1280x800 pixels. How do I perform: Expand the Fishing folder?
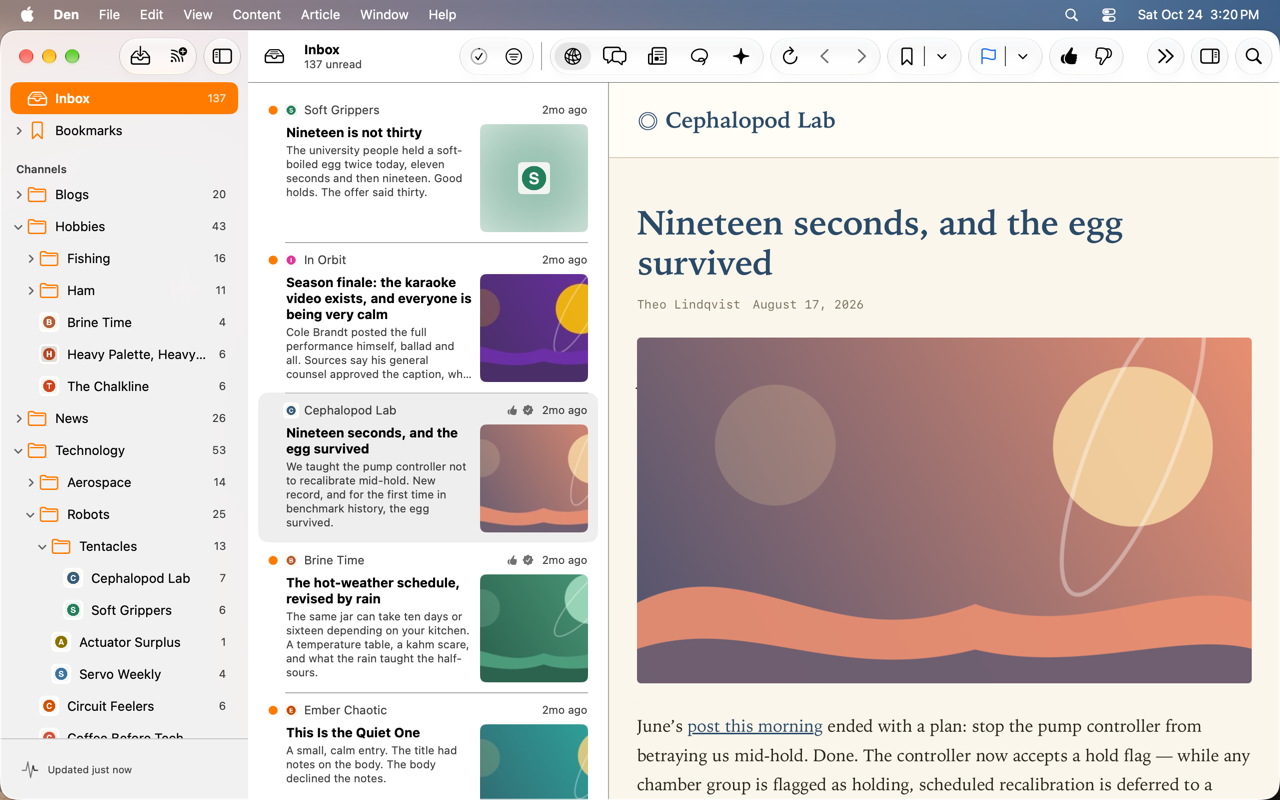(31, 259)
